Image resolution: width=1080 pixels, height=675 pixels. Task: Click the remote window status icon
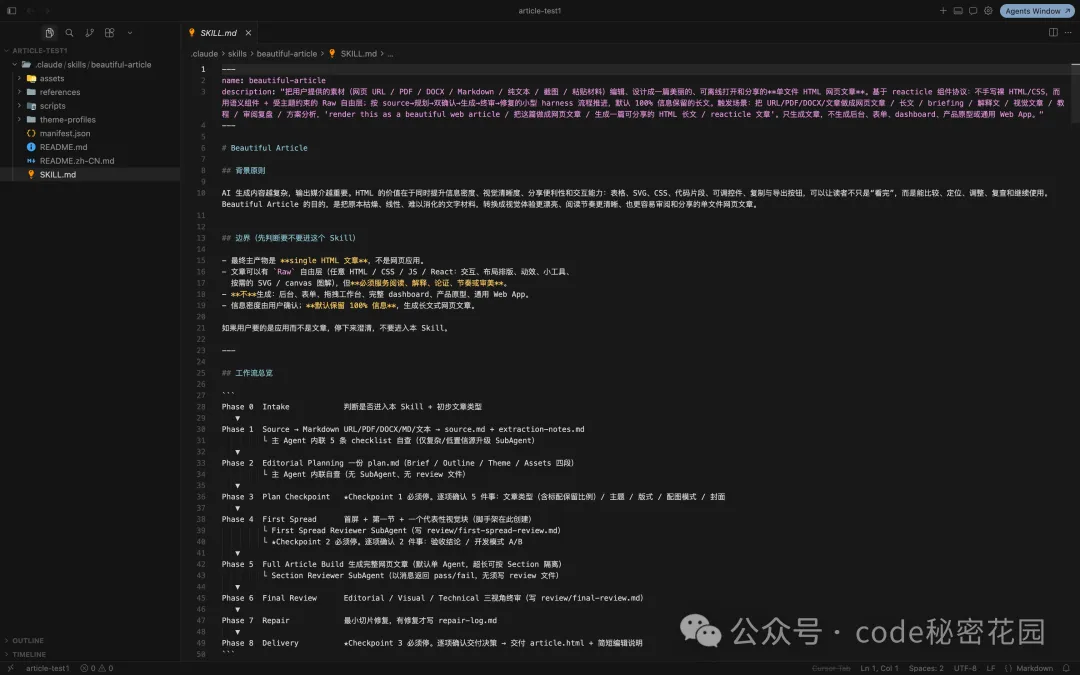pyautogui.click(x=10, y=668)
